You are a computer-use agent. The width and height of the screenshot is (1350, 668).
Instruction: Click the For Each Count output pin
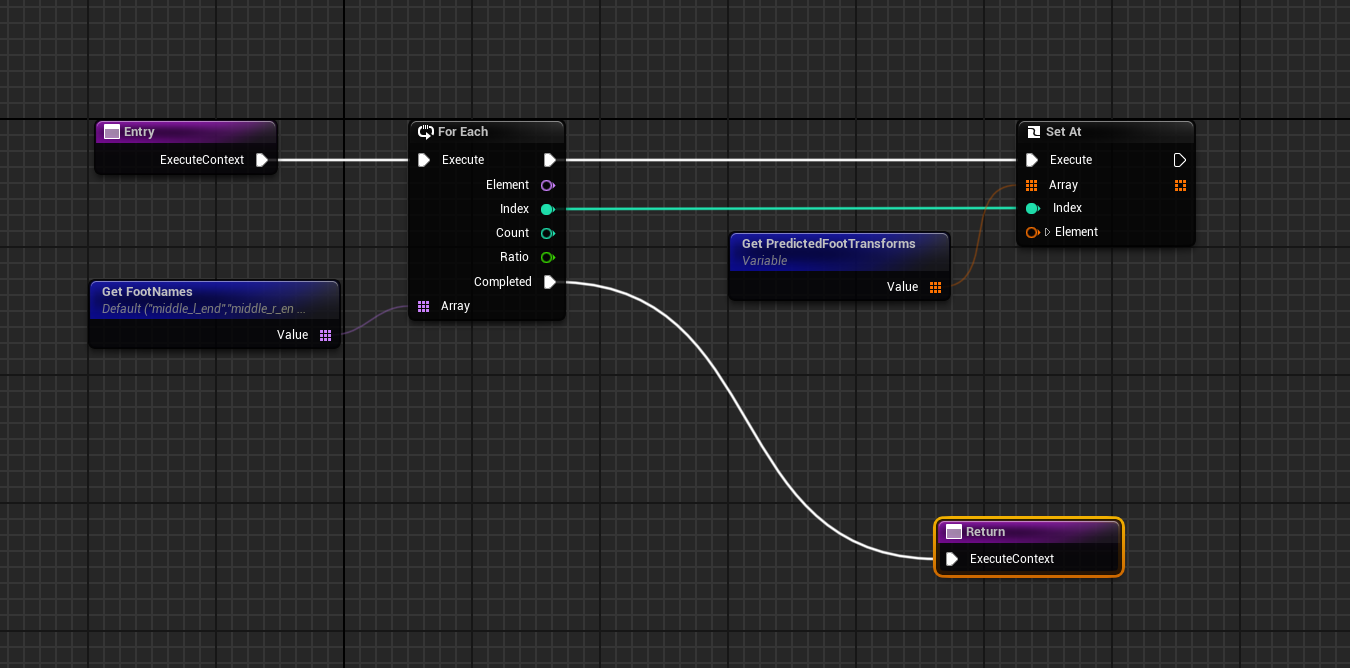point(547,233)
